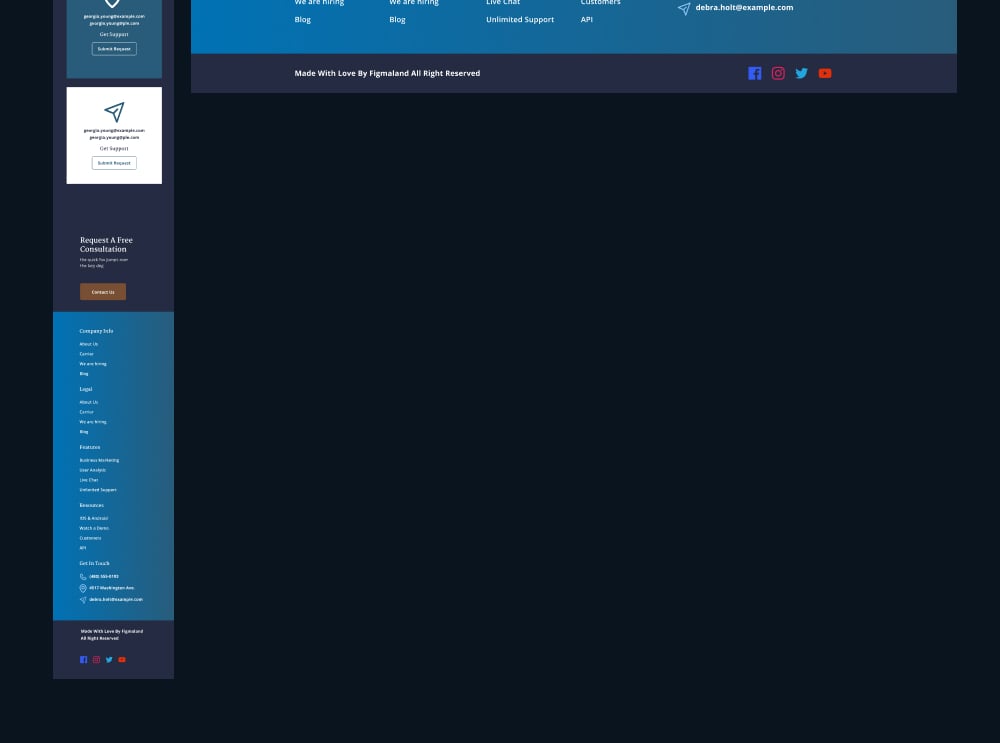Viewport: 1000px width, 743px height.
Task: Click the mobile Features heading
Action: pos(90,447)
